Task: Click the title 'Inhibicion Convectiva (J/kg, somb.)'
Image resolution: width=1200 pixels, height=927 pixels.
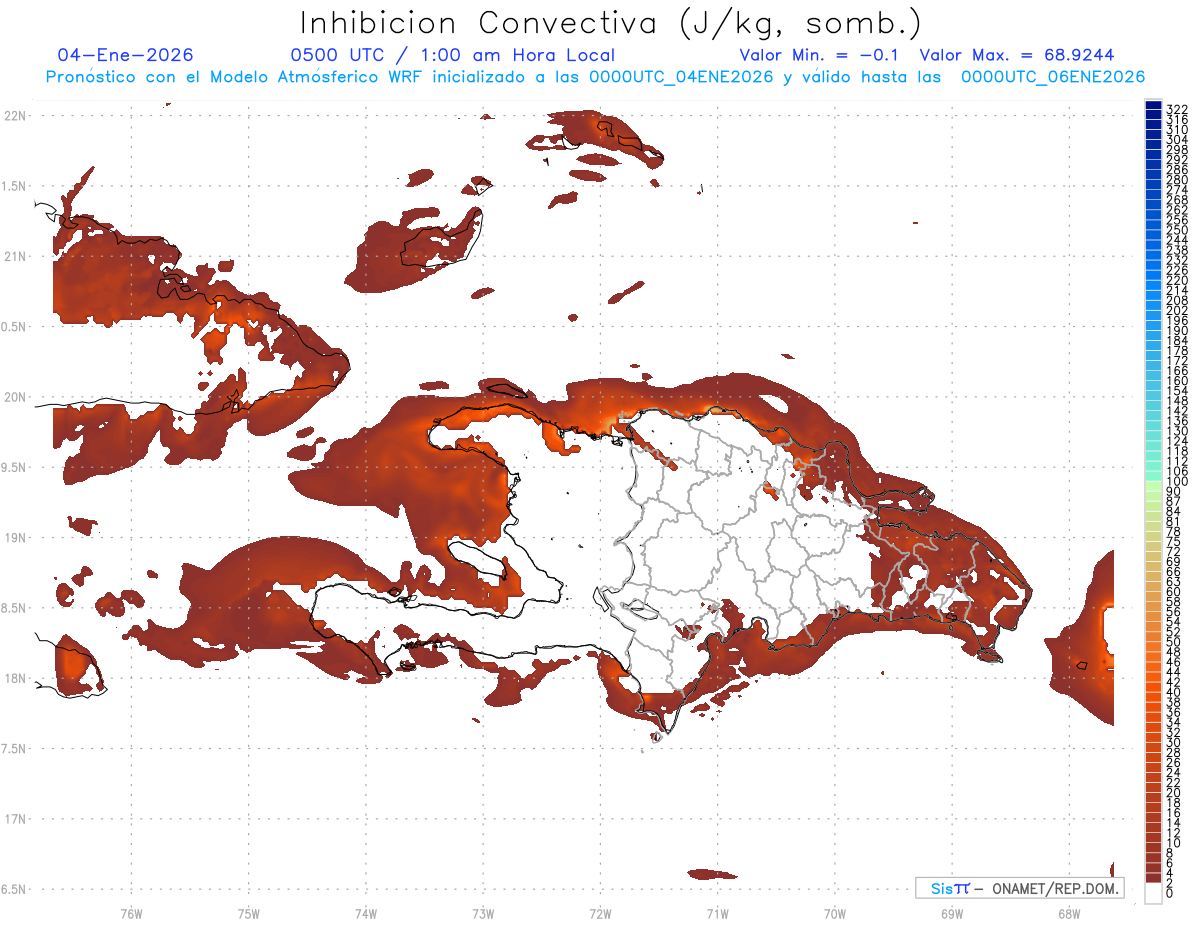Action: click(x=609, y=24)
